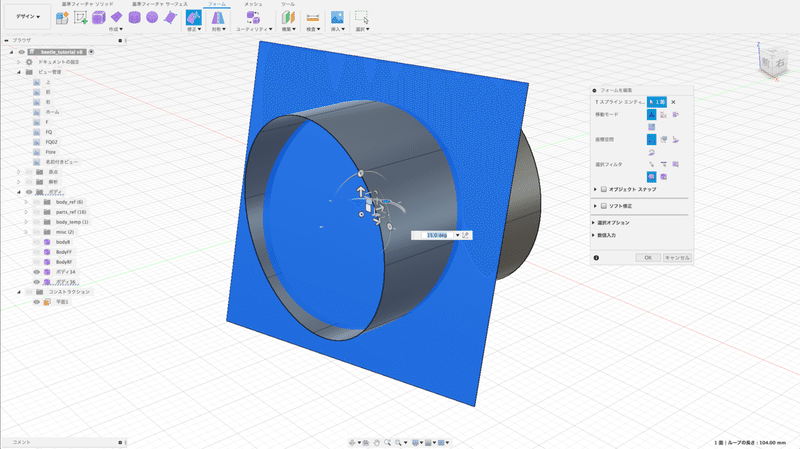The width and height of the screenshot is (800, 449).
Task: Switch to ツール tab
Action: [x=288, y=4]
